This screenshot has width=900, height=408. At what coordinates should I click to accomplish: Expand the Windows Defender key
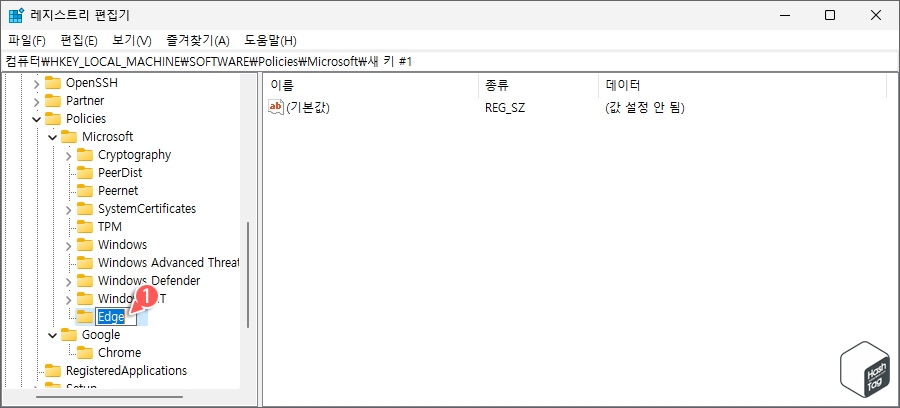69,281
